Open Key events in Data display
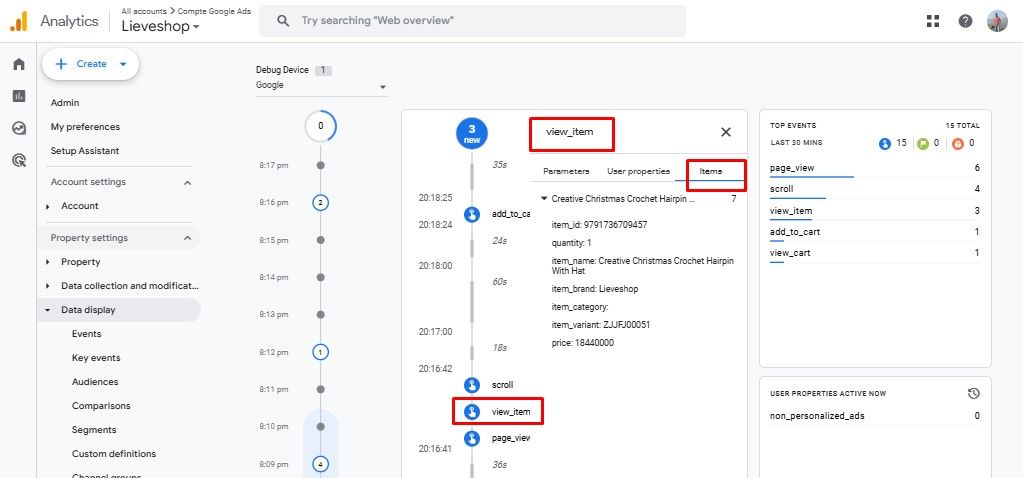Viewport: 1023px width, 478px height. click(x=96, y=358)
